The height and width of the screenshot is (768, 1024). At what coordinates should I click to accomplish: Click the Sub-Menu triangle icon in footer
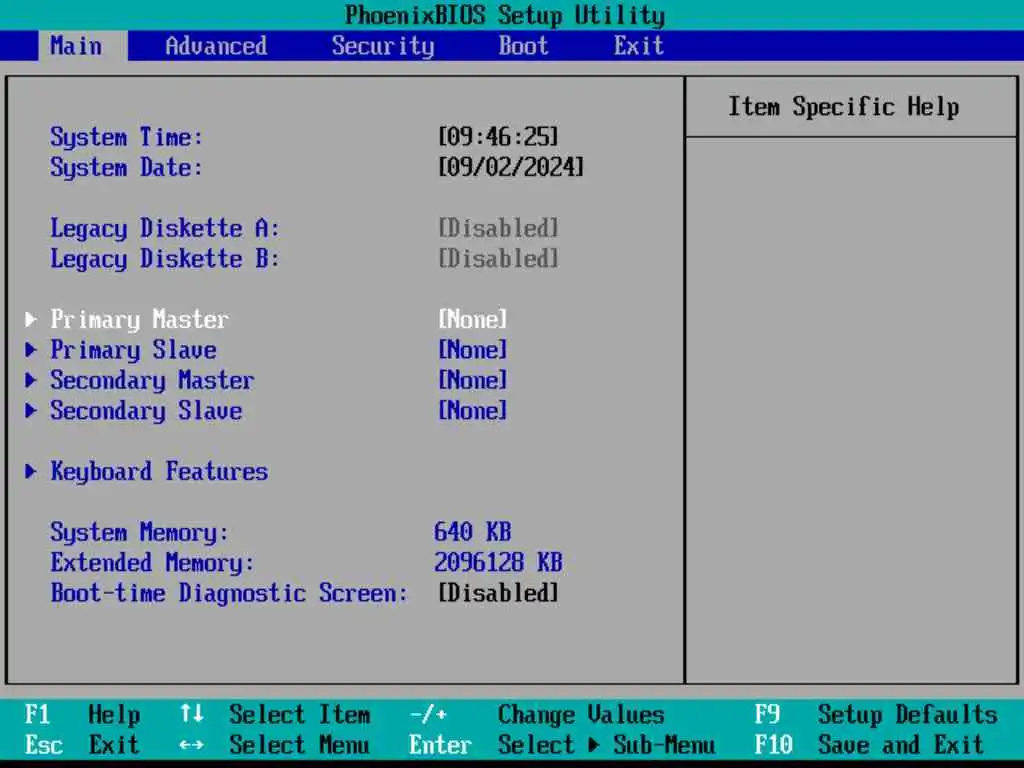point(594,745)
